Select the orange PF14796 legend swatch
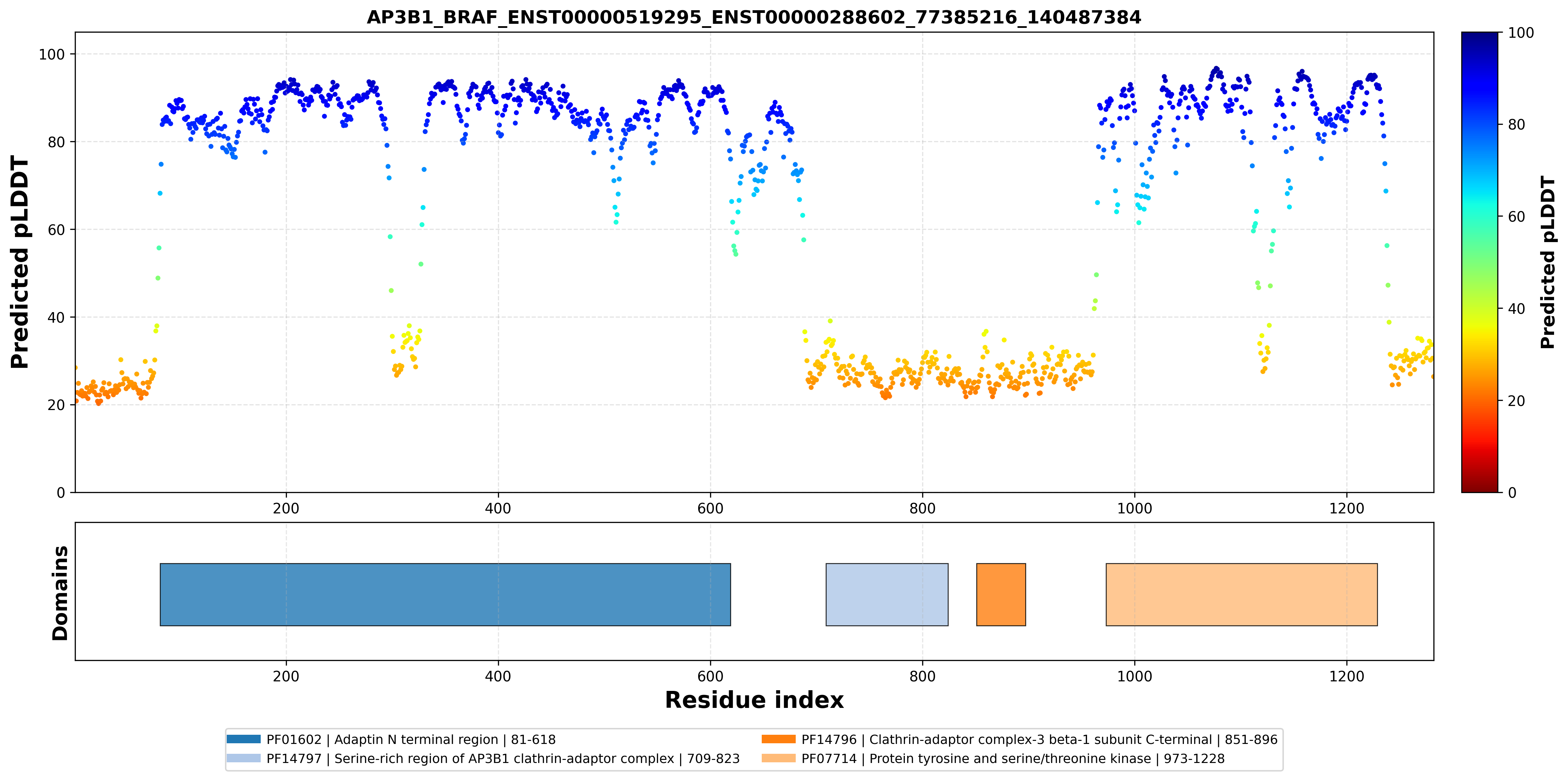This screenshot has height=781, width=1568. (x=778, y=739)
